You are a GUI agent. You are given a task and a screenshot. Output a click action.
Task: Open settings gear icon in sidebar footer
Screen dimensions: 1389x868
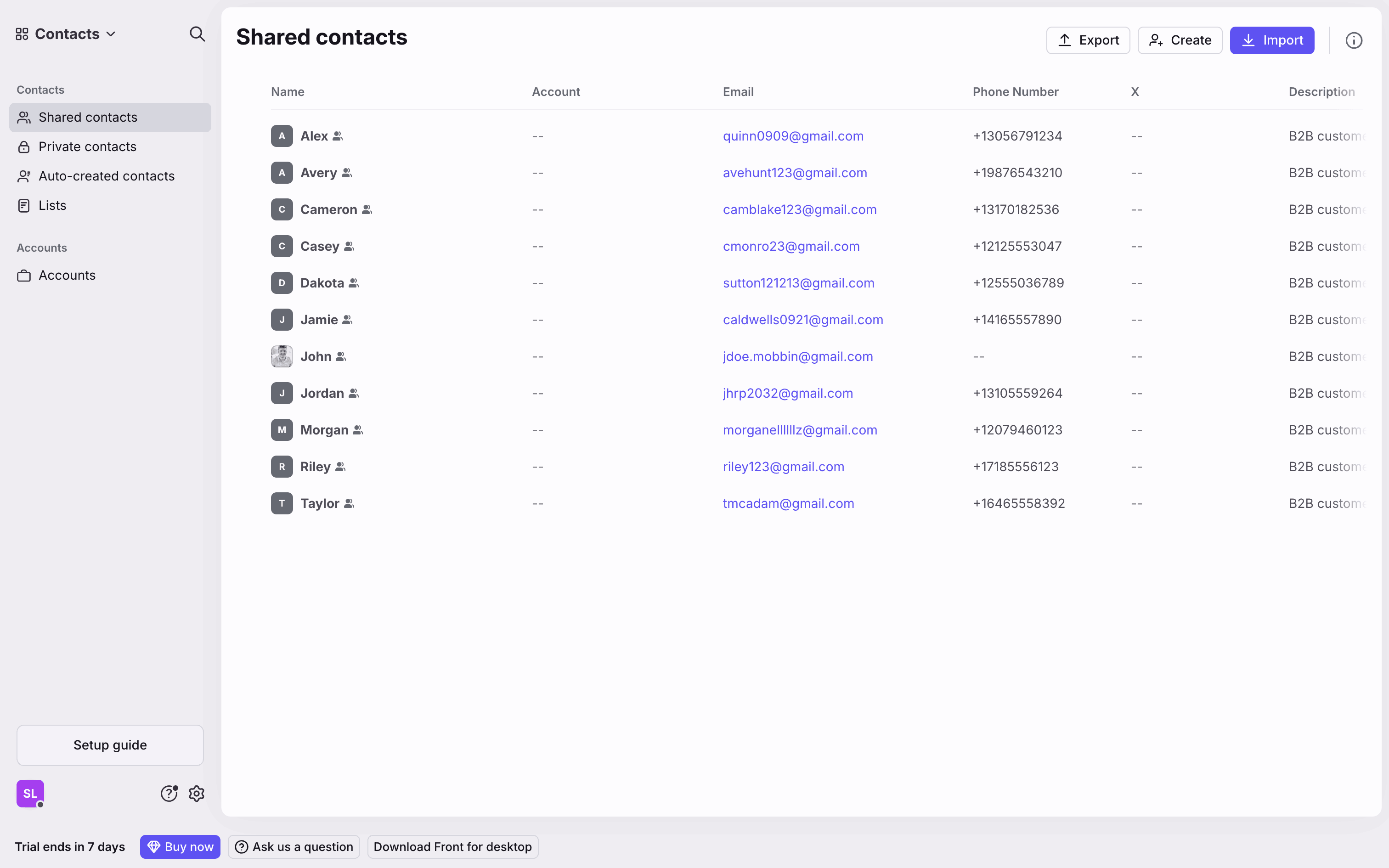pyautogui.click(x=197, y=794)
